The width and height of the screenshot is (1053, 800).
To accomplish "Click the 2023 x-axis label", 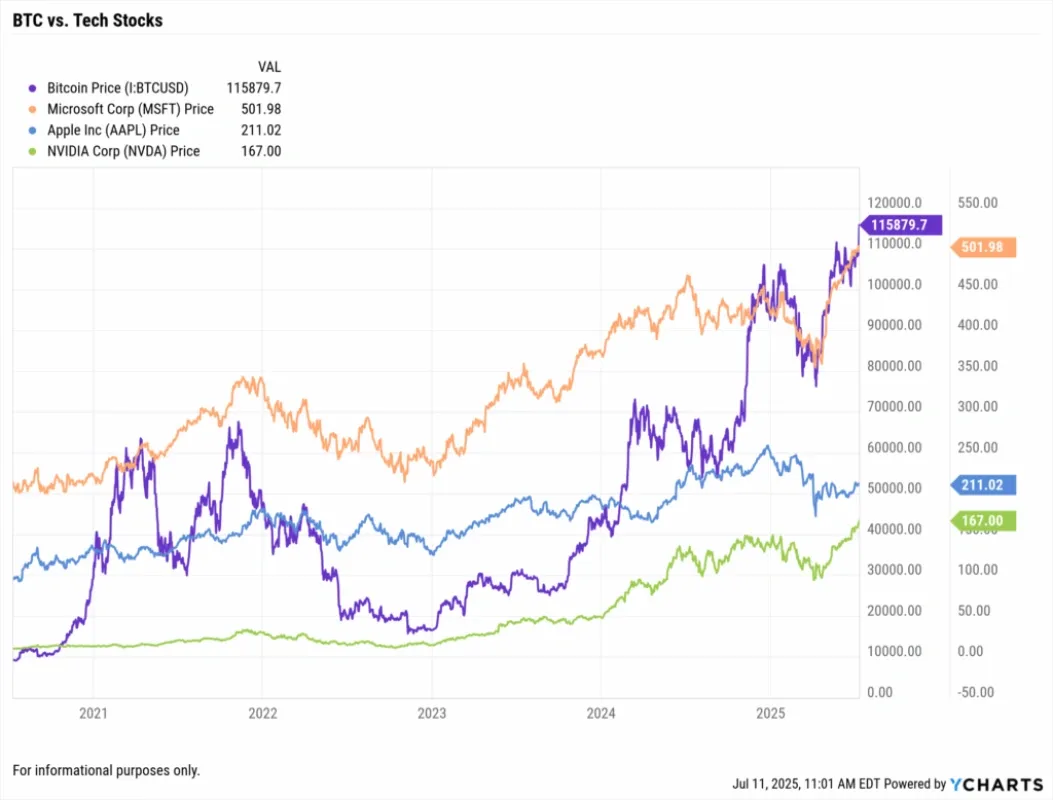I will [x=432, y=713].
